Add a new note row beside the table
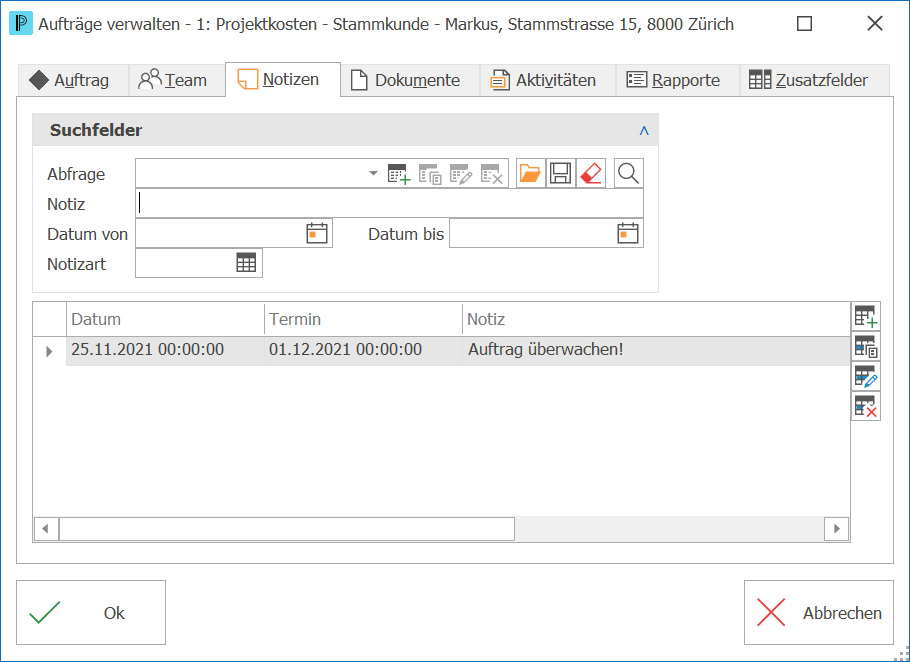This screenshot has width=910, height=662. [866, 317]
